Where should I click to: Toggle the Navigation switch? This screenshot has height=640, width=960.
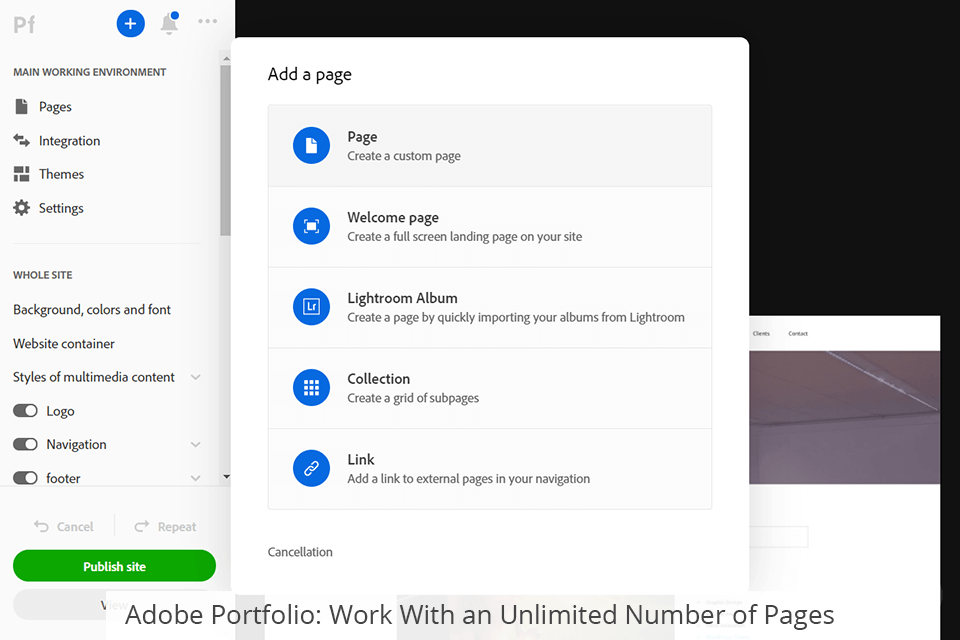[x=25, y=444]
